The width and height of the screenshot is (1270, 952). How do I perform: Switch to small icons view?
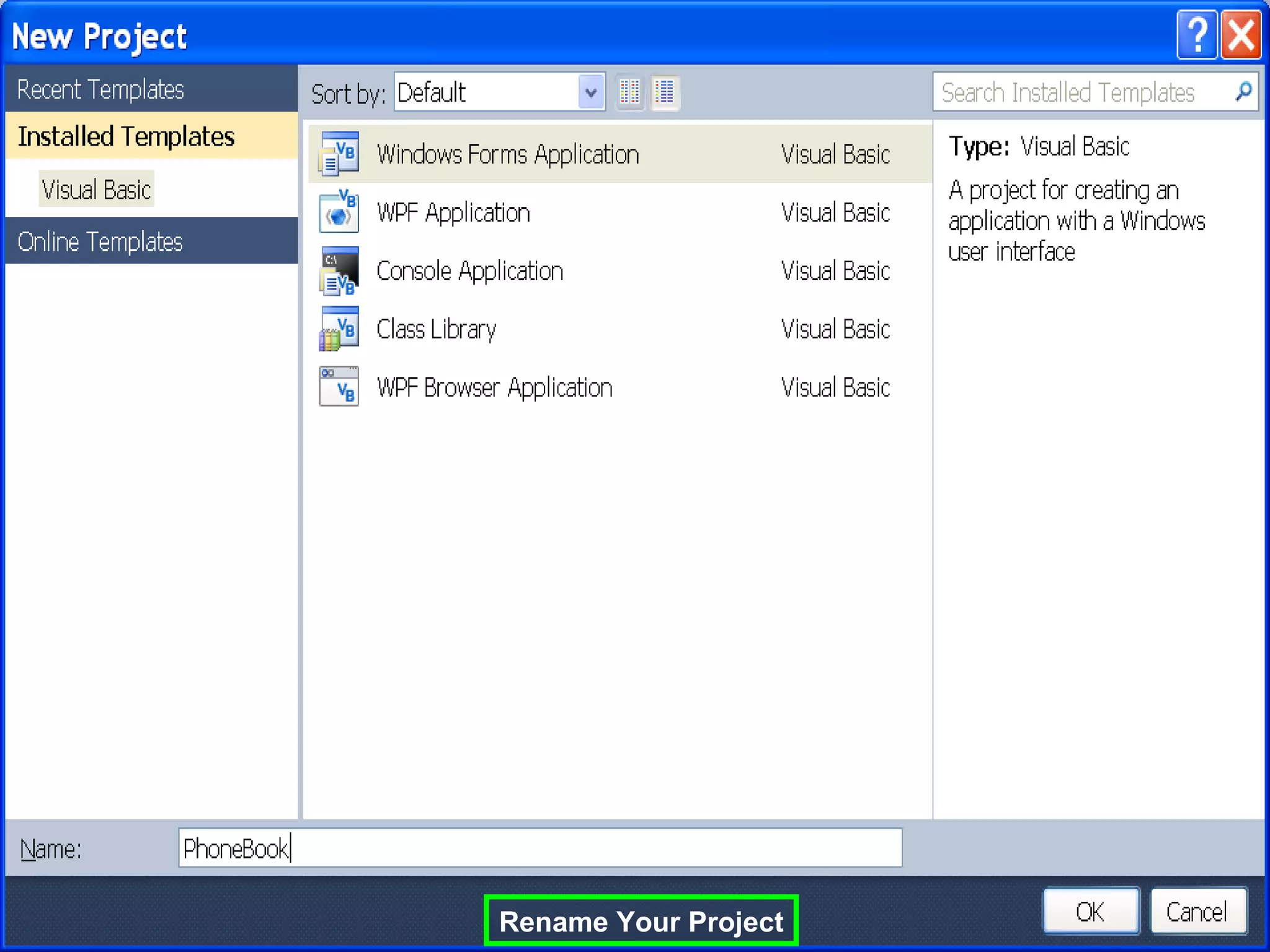tap(629, 93)
